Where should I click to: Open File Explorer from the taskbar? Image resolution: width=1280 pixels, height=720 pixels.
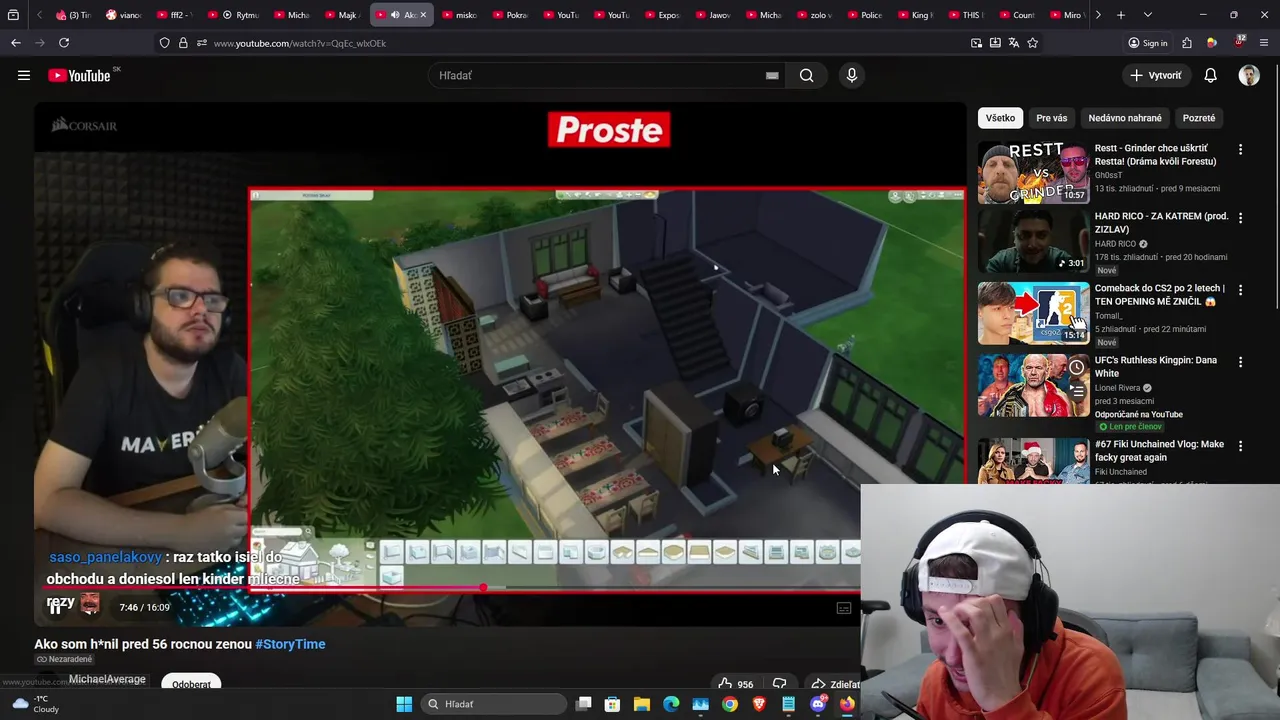point(642,704)
